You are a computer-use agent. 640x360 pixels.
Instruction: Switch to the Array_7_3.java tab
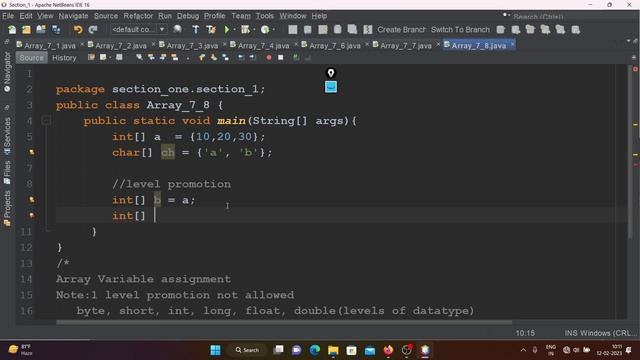tap(192, 45)
